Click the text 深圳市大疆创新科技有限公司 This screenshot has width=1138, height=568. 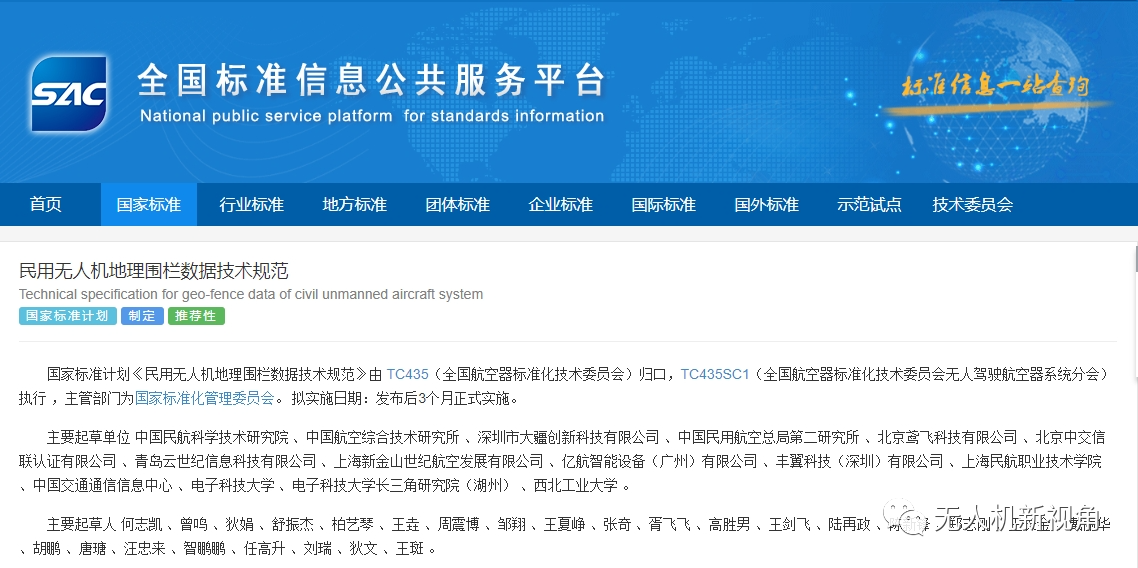coord(568,437)
